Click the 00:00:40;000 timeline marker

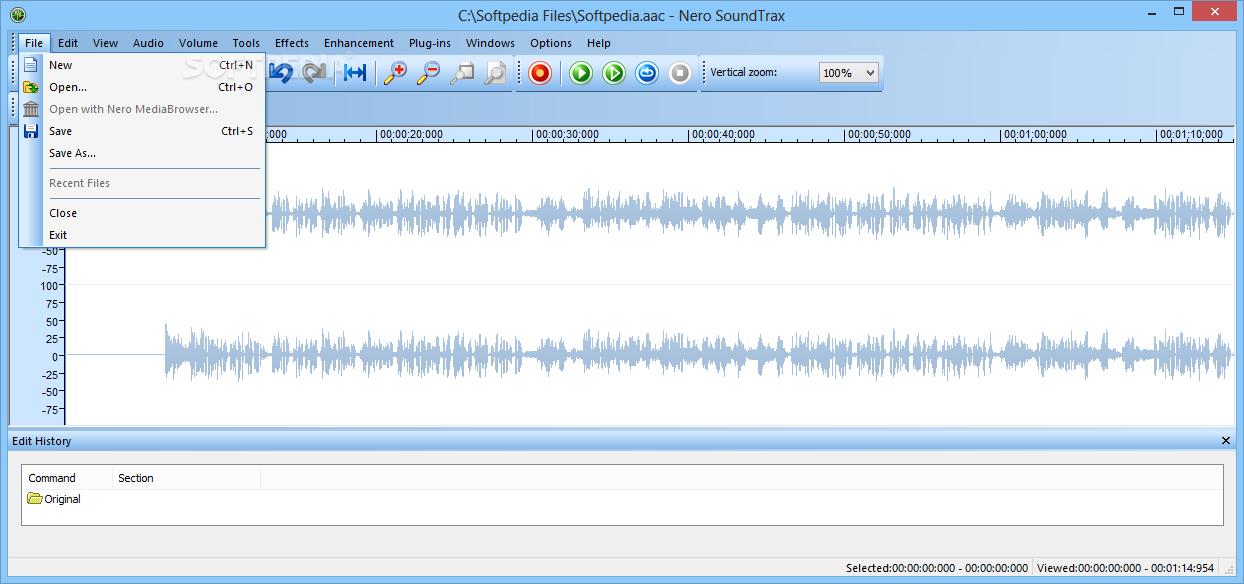[724, 134]
